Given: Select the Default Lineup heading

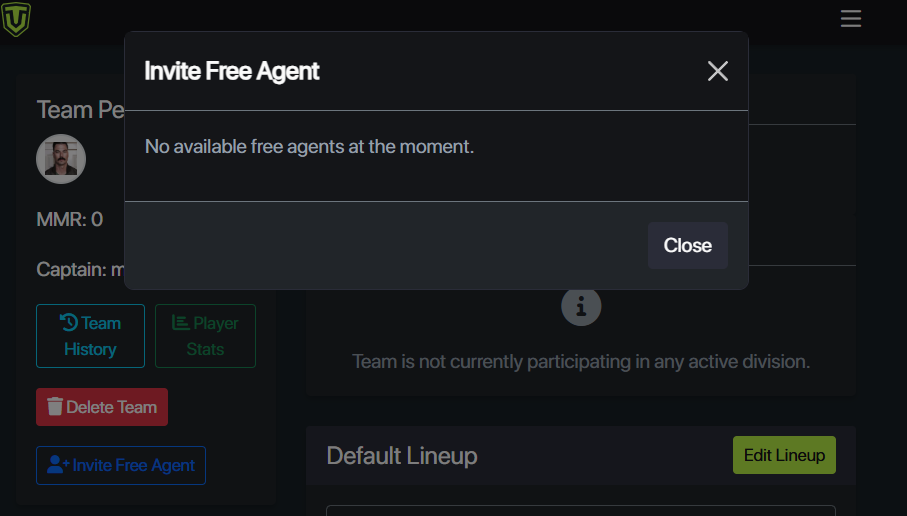Looking at the screenshot, I should click(402, 456).
